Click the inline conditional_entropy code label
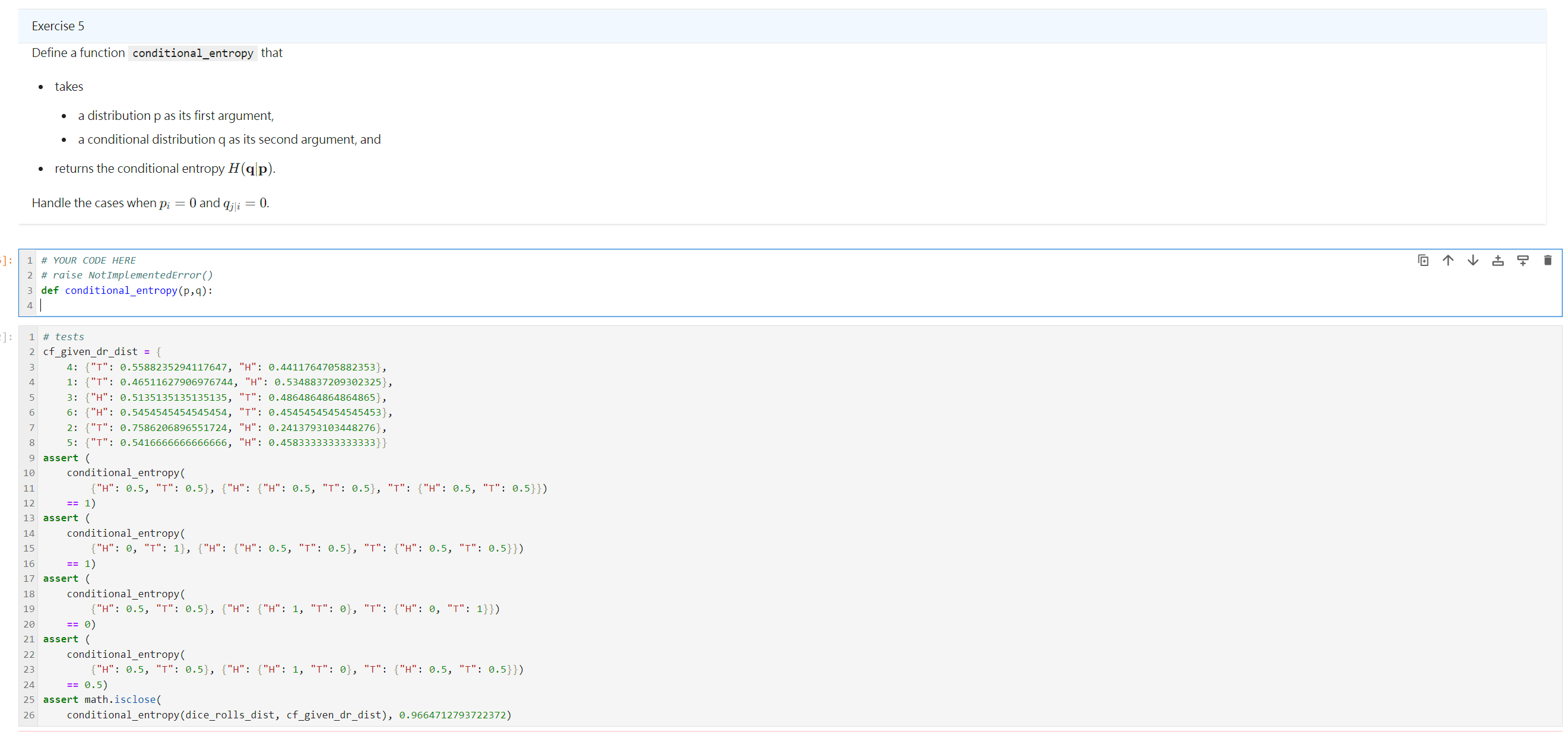 pos(192,53)
